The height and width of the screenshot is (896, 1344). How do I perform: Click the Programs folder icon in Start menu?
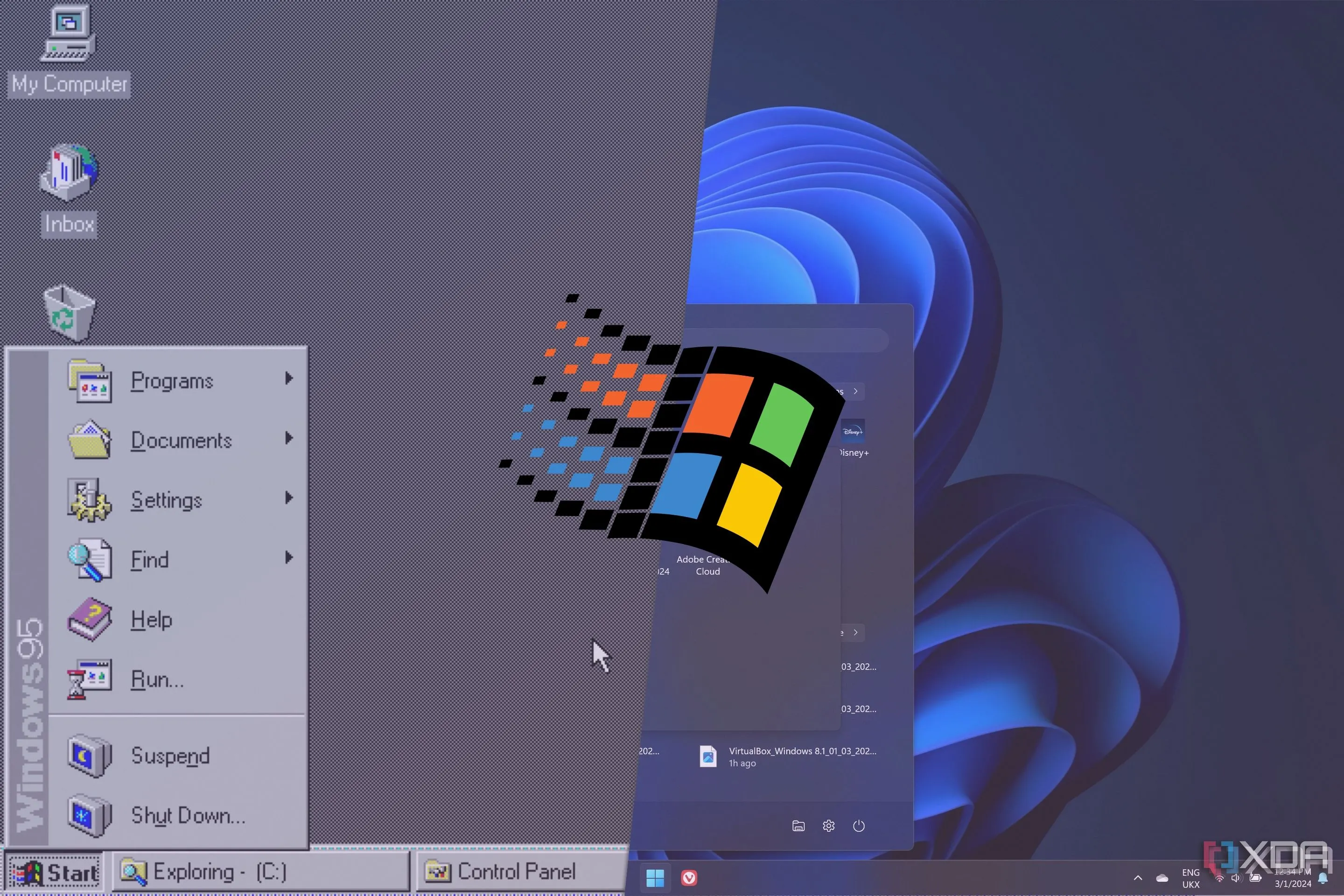click(x=89, y=381)
